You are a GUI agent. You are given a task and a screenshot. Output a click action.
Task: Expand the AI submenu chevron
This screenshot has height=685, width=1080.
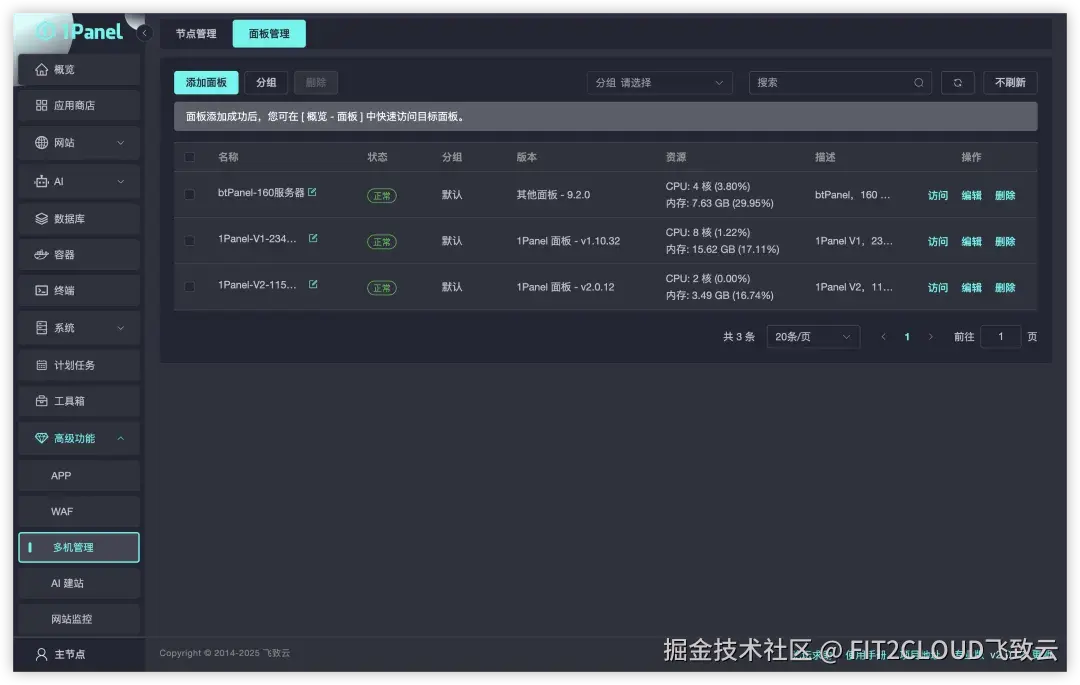click(x=121, y=181)
